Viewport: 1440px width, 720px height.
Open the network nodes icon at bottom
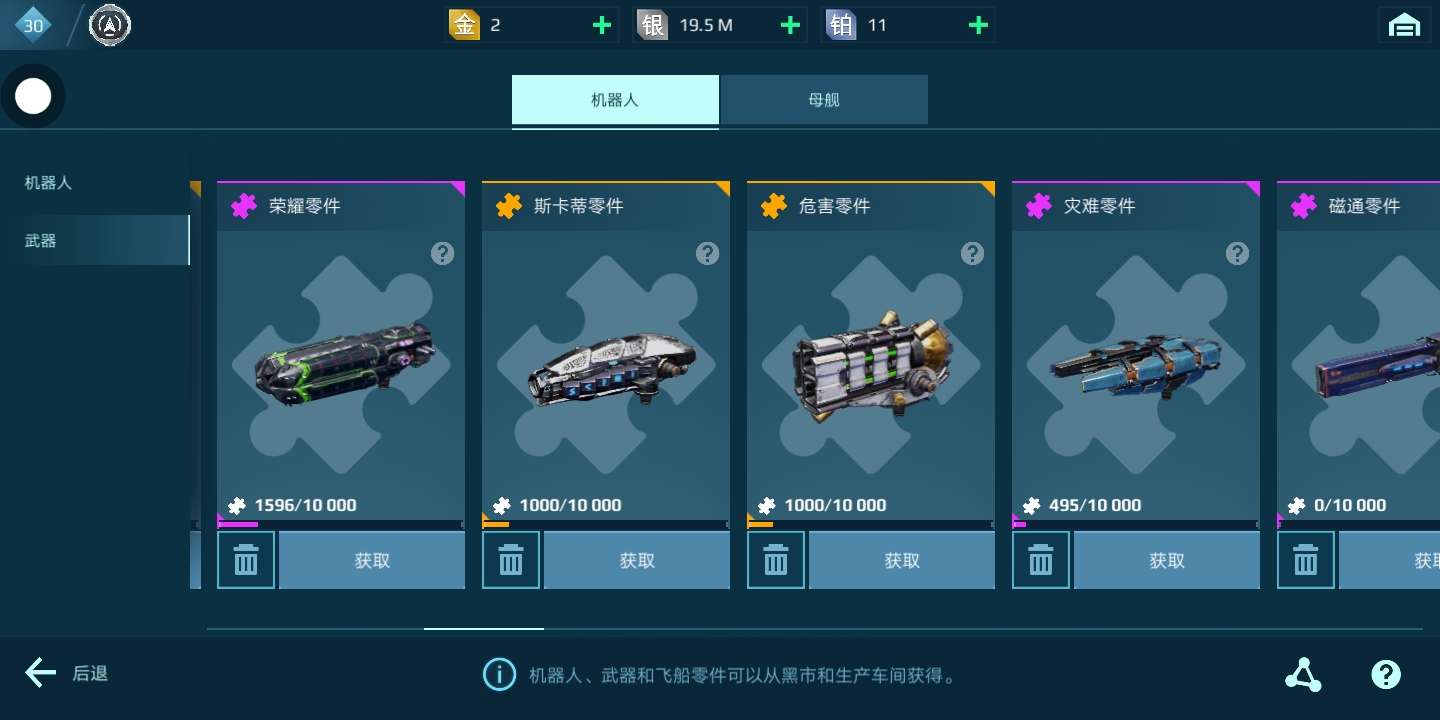1303,675
